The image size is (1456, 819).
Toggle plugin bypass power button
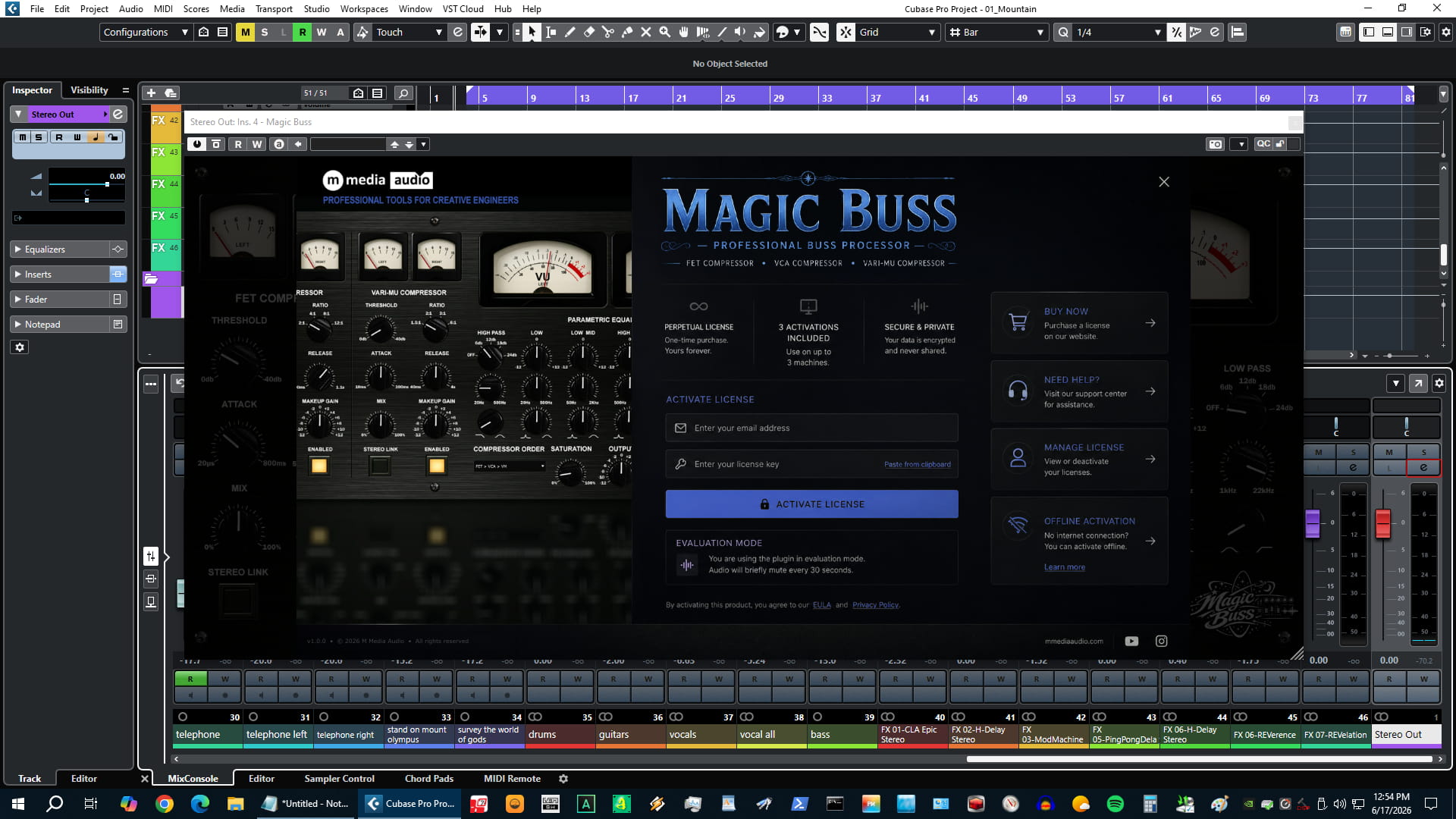(197, 144)
